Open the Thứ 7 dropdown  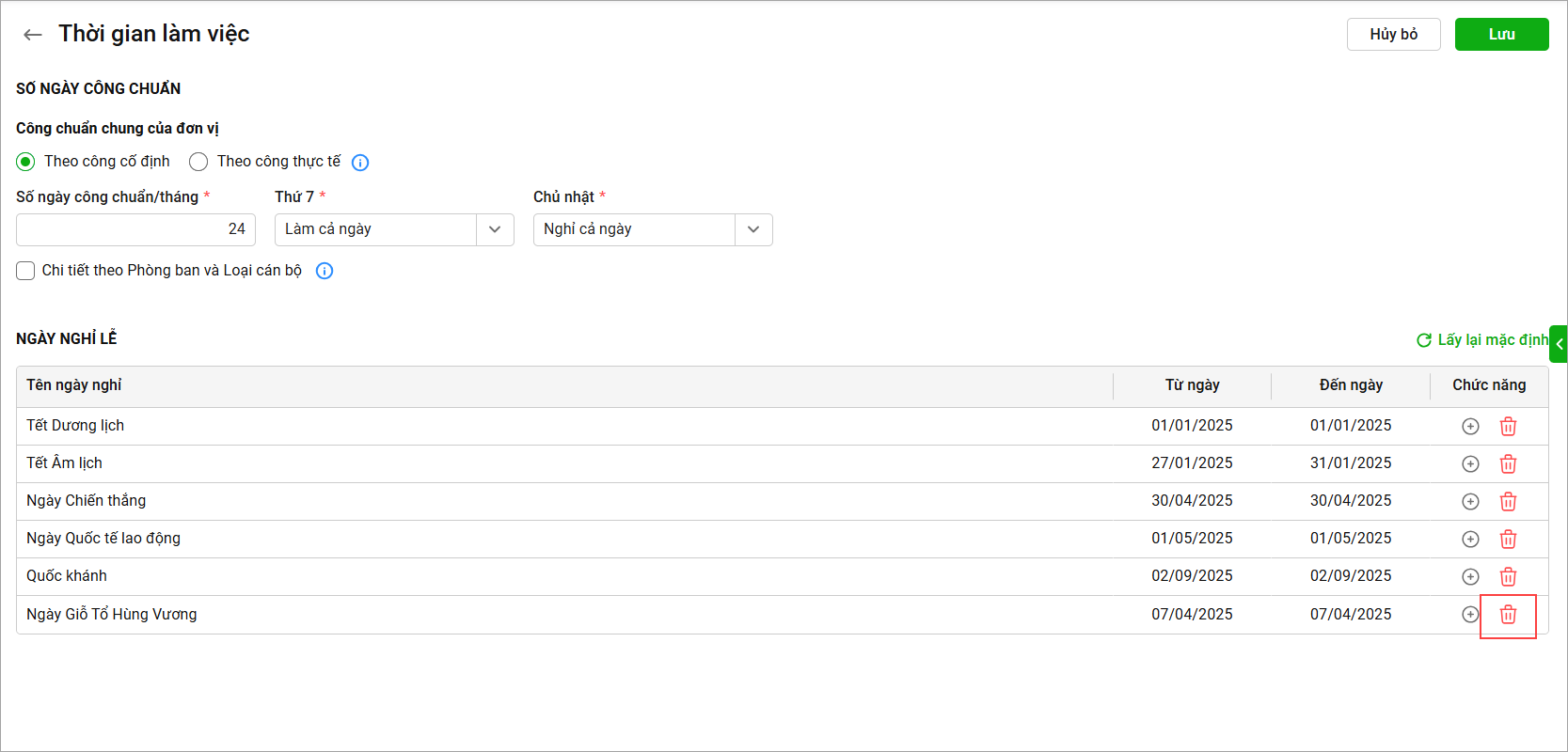(x=394, y=229)
